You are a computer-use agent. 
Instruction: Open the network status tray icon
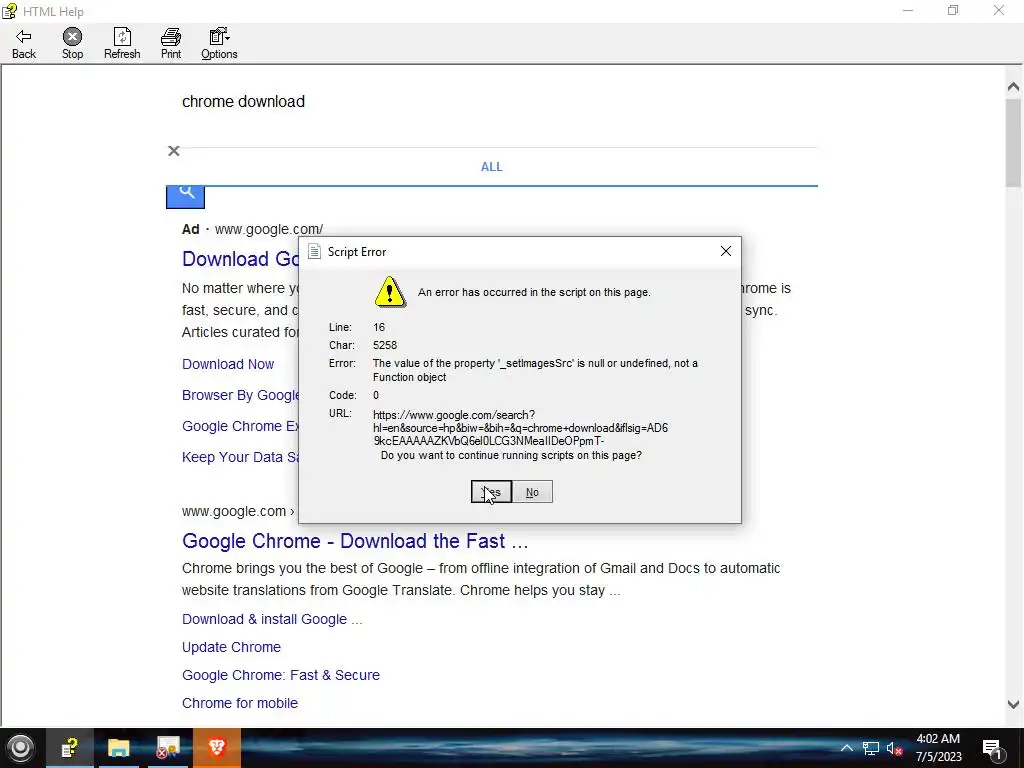(x=871, y=748)
